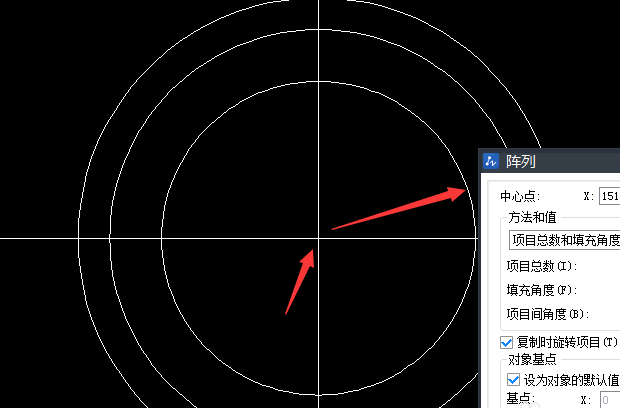The width and height of the screenshot is (620, 408).
Task: Toggle set as object default checkbox
Action: point(513,380)
